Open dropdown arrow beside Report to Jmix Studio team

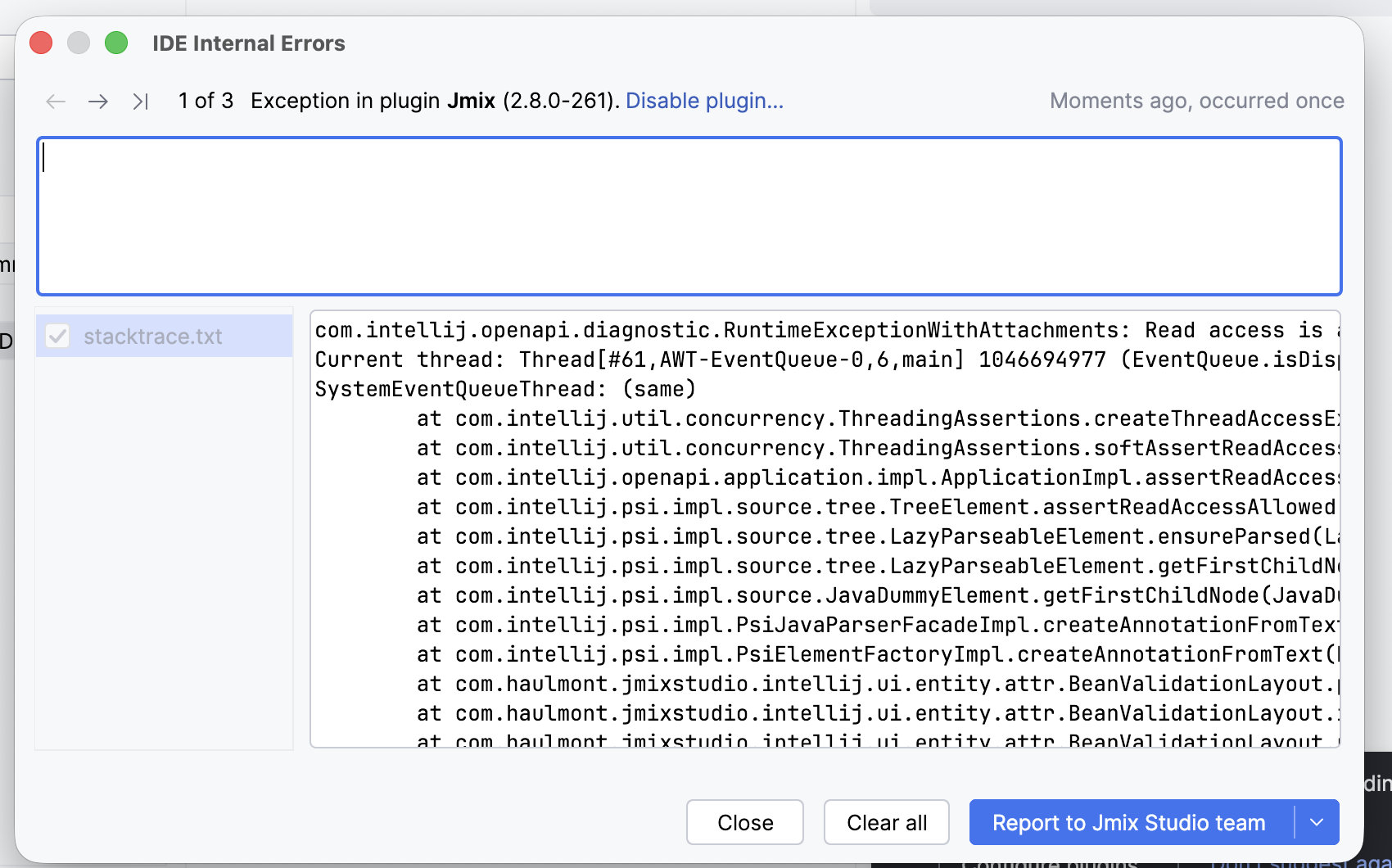[x=1317, y=822]
